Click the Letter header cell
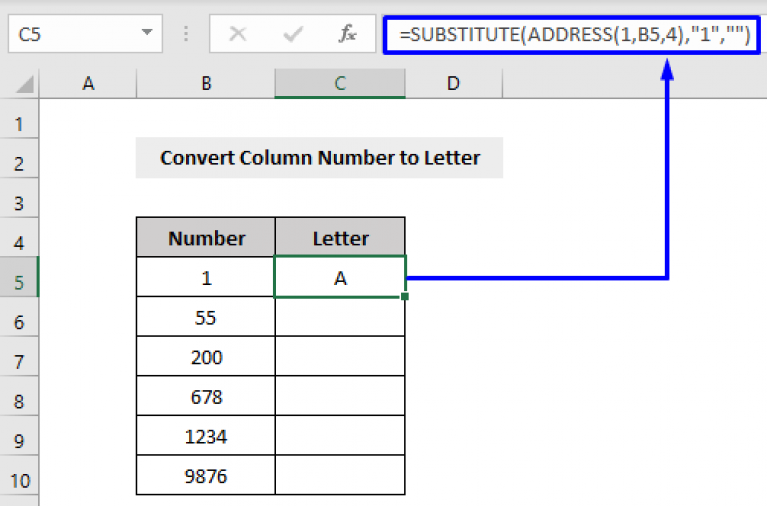767x506 pixels. click(x=340, y=238)
